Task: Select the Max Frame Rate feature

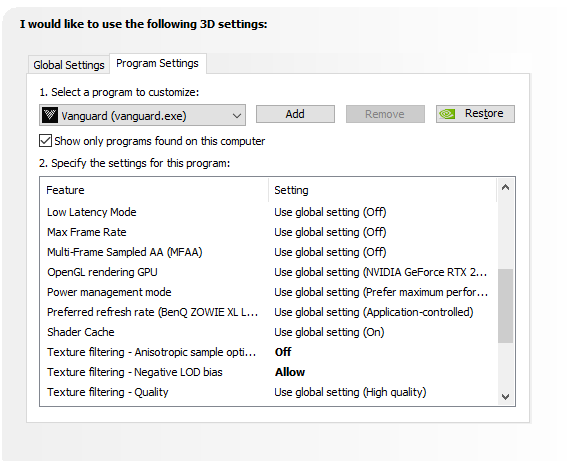Action: 87,232
